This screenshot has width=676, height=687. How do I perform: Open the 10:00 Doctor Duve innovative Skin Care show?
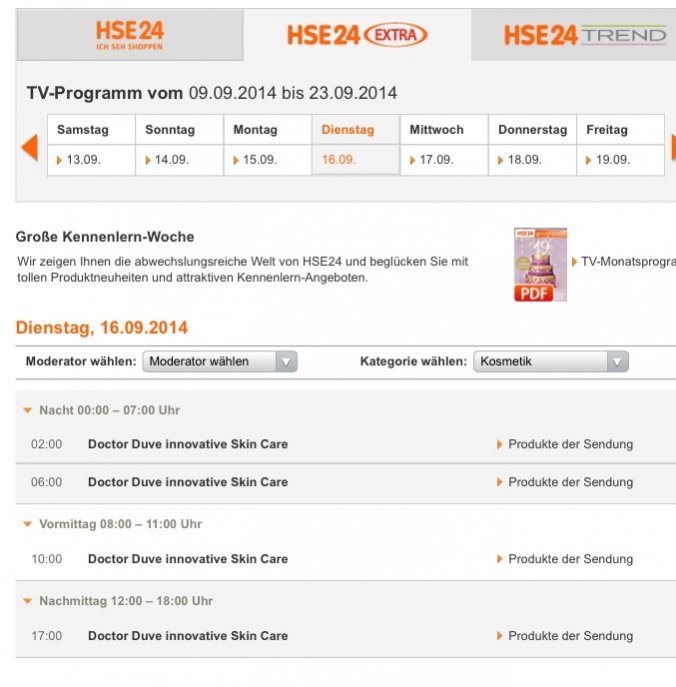click(188, 559)
